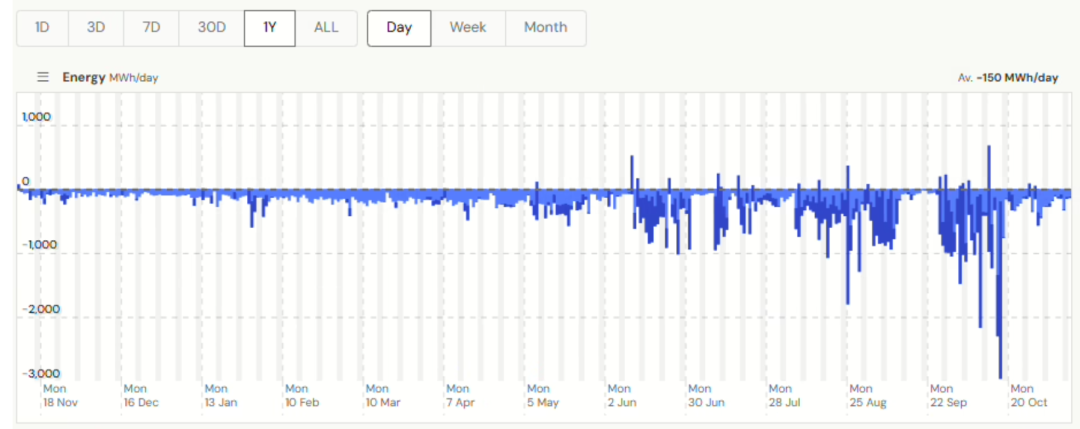This screenshot has width=1080, height=429.
Task: Click the Mon 2 Jun axis label
Action: click(x=620, y=396)
